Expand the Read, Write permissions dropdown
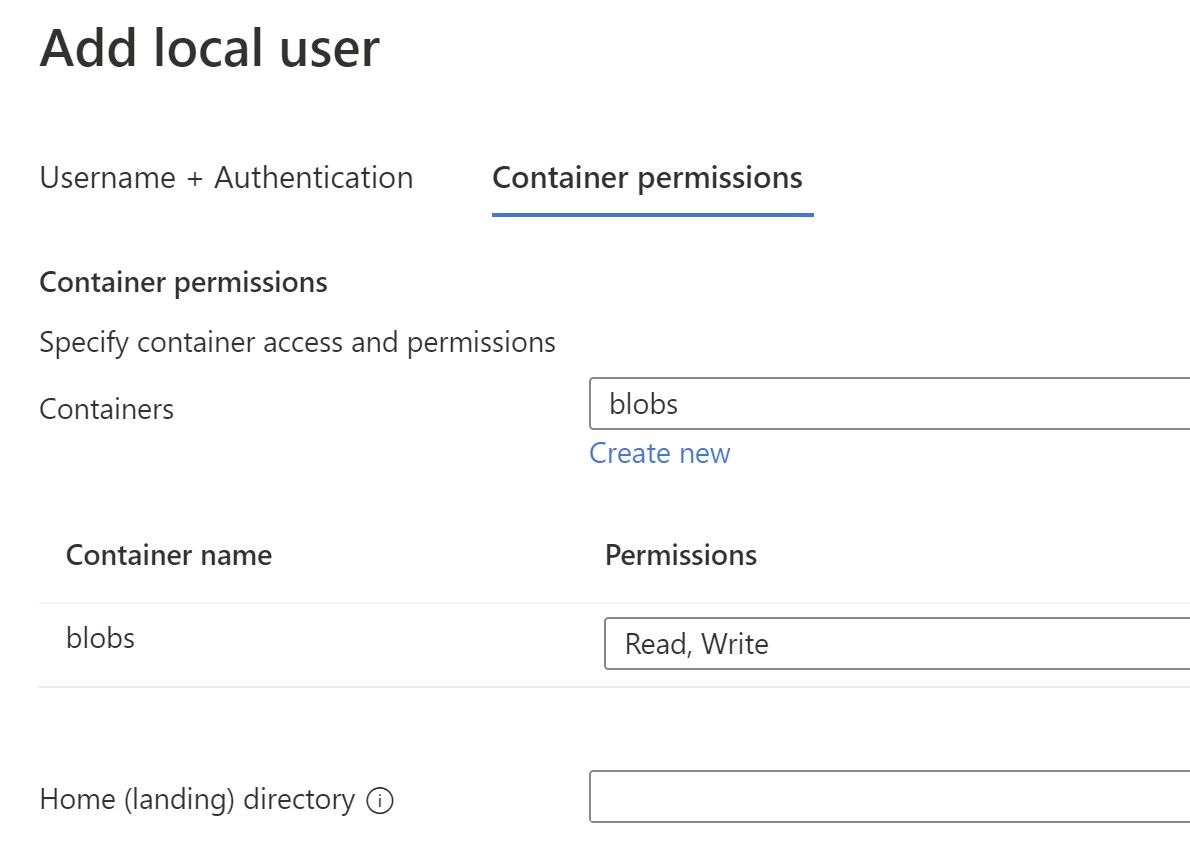Image resolution: width=1190 pixels, height=853 pixels. [897, 644]
